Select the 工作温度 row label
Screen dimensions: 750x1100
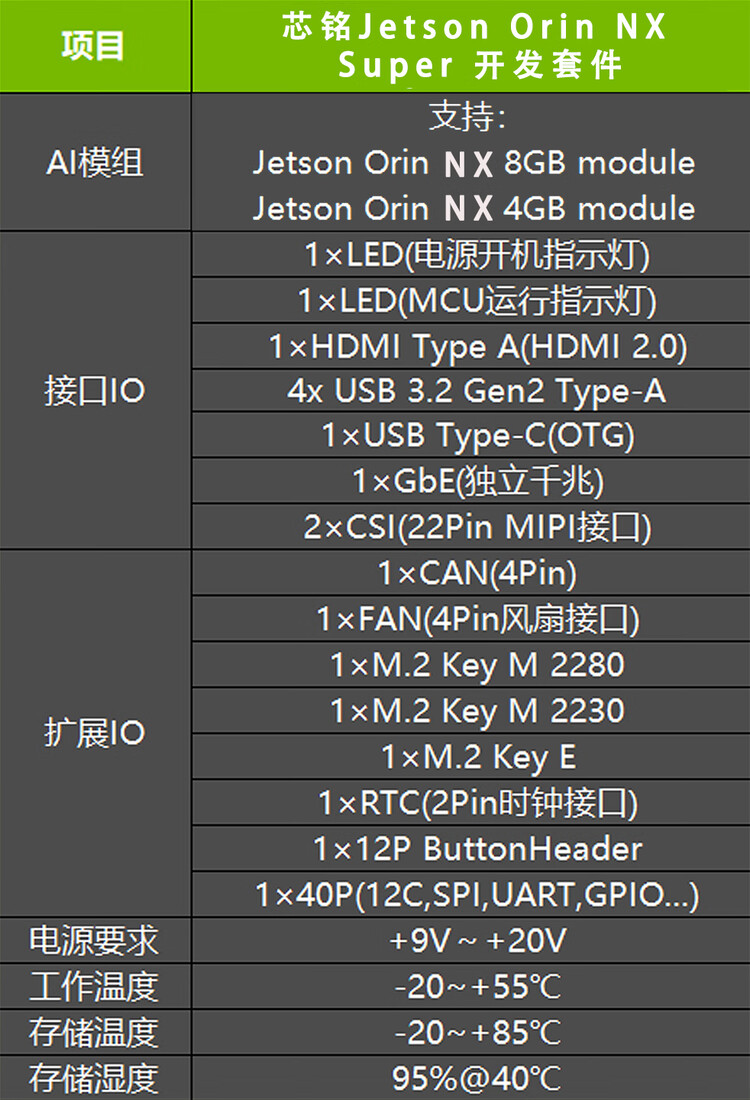pos(95,986)
